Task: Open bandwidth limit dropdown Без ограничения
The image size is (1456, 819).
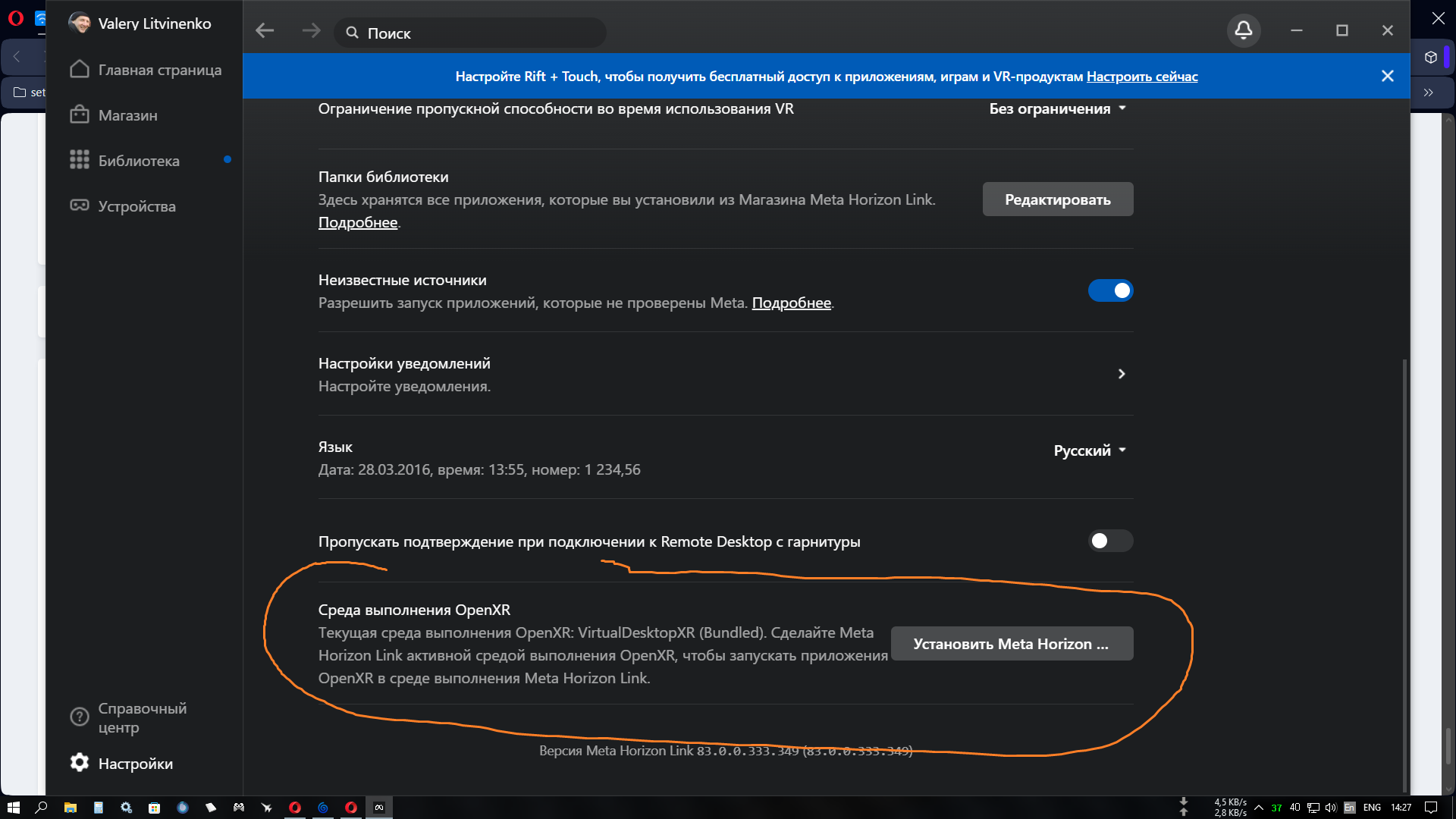Action: click(1058, 108)
